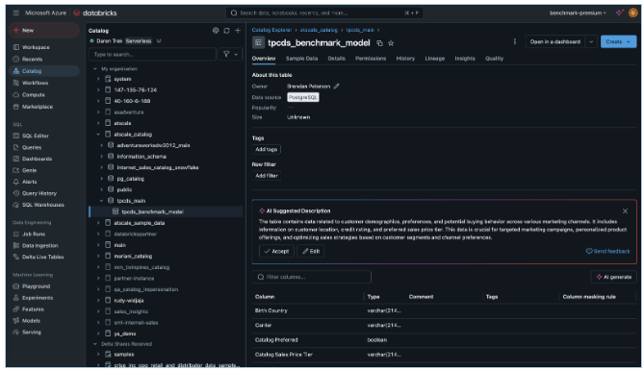Expand the information_schema node
Image resolution: width=644 pixels, height=371 pixels.
point(101,157)
